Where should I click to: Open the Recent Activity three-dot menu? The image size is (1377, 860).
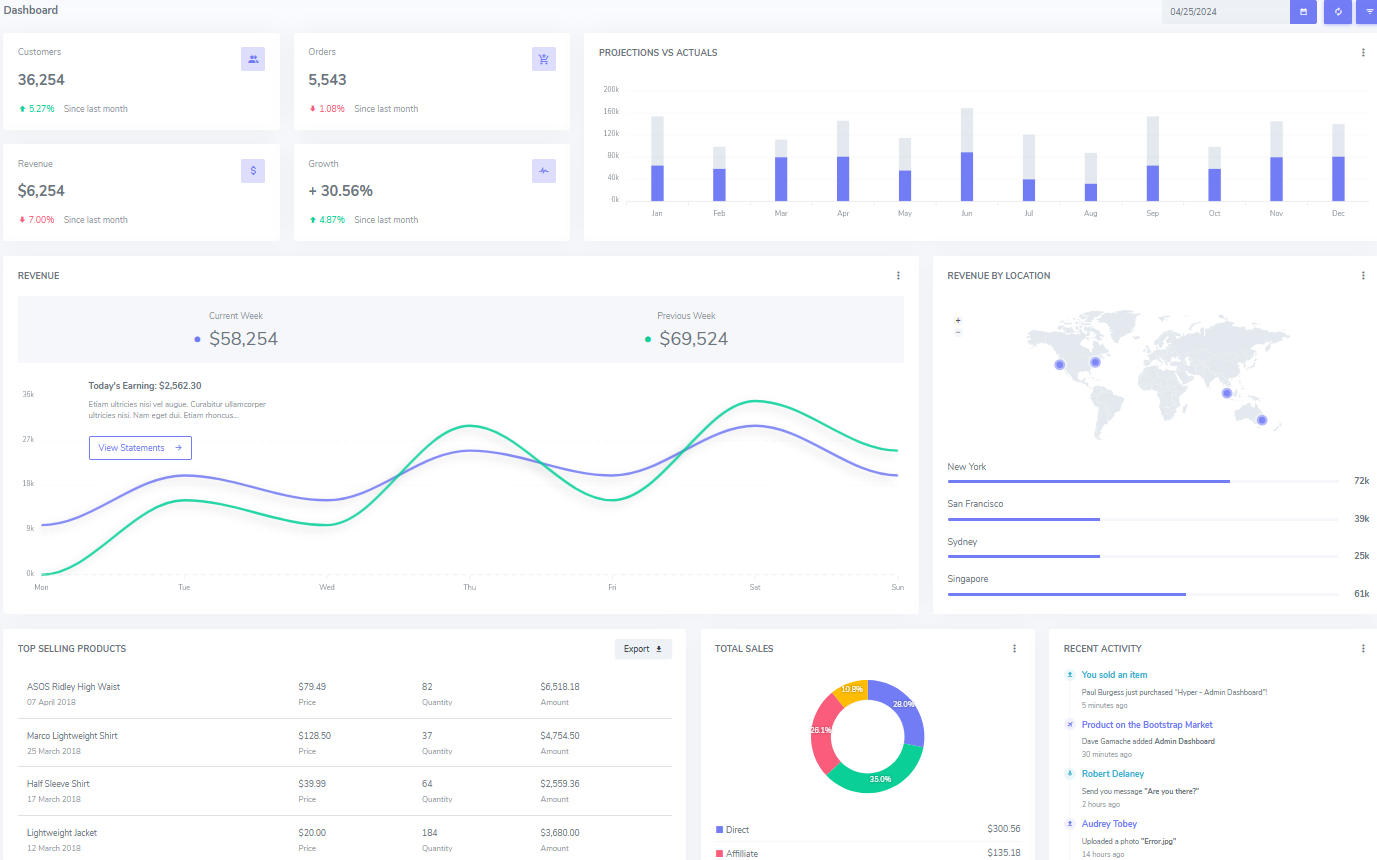pos(1363,649)
